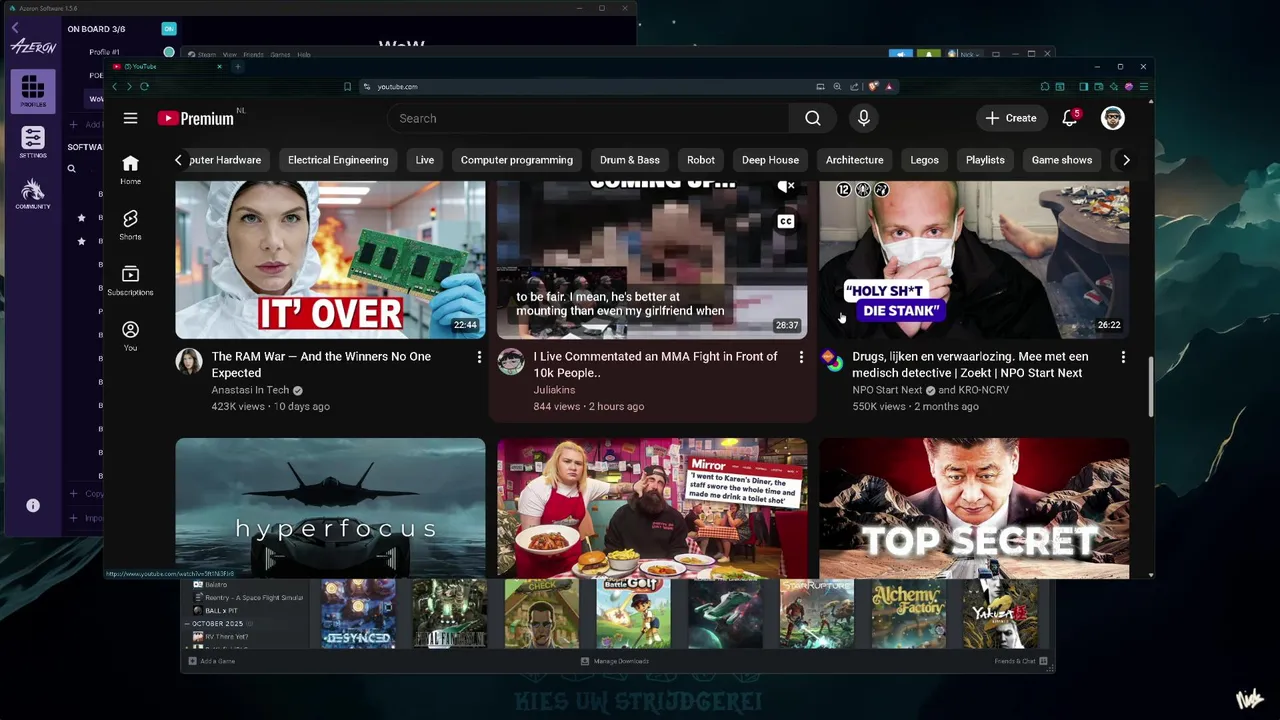The height and width of the screenshot is (720, 1280).
Task: Open options for the MMA Fight video
Action: coord(801,357)
